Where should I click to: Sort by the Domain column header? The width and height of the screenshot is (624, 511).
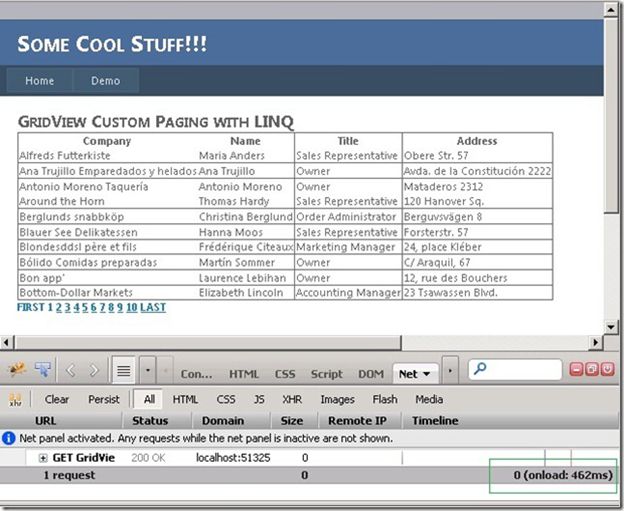coord(231,421)
